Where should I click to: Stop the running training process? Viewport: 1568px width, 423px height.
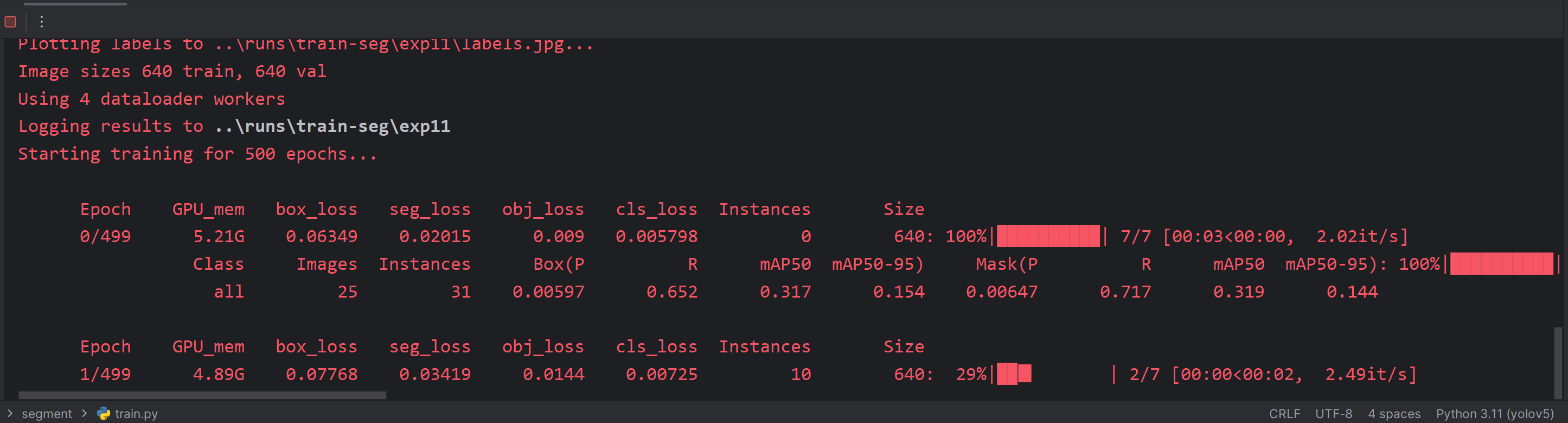pyautogui.click(x=10, y=22)
